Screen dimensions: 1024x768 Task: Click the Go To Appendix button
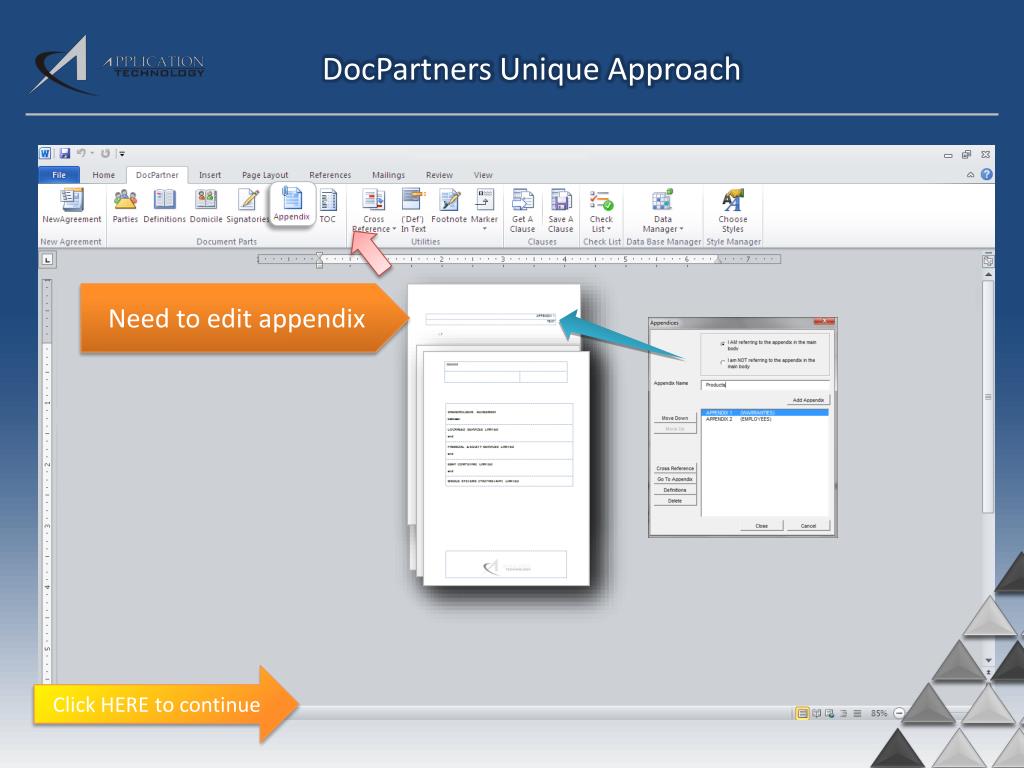tap(675, 479)
